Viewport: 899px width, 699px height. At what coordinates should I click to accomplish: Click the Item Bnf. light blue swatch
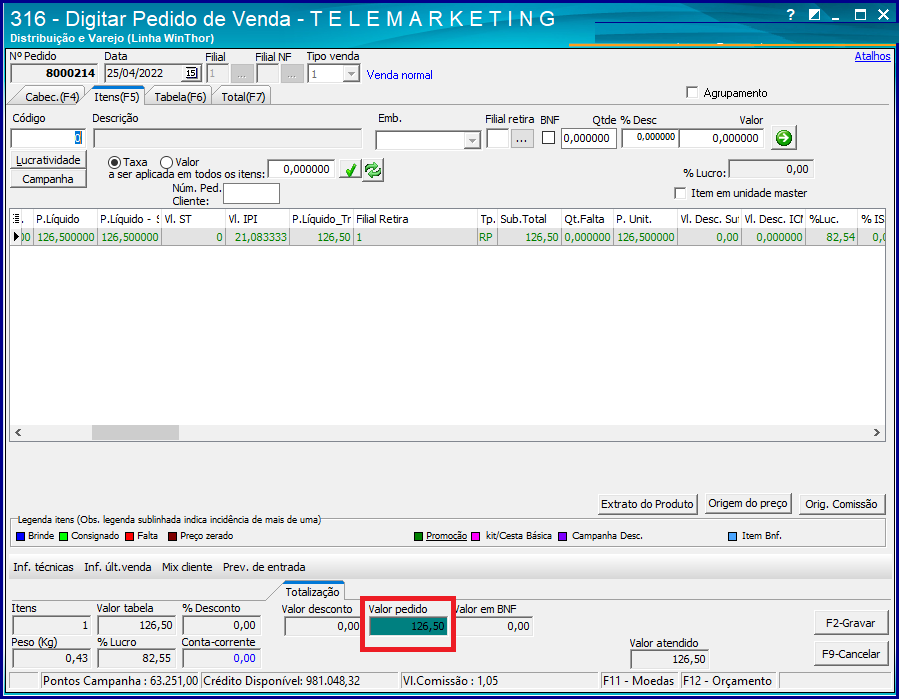click(x=732, y=537)
